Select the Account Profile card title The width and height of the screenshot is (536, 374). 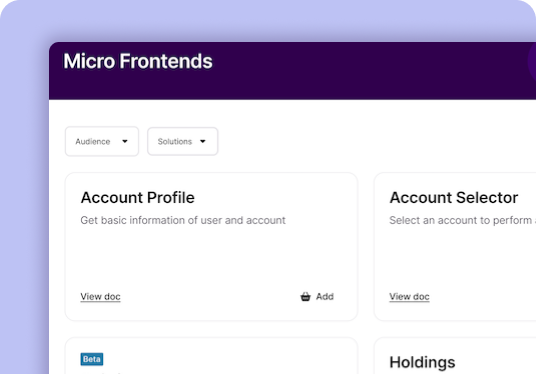137,198
